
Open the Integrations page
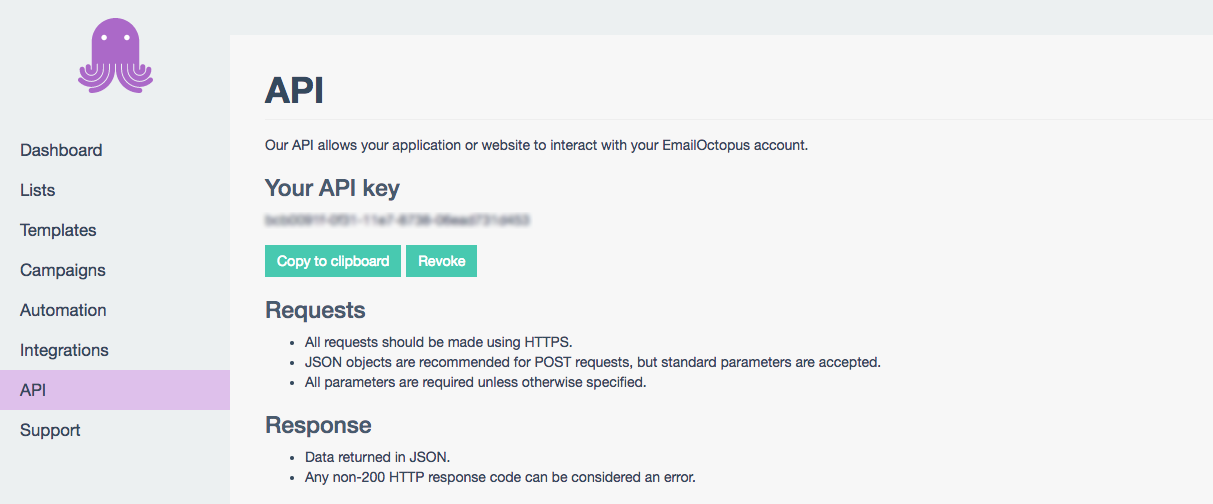click(64, 350)
